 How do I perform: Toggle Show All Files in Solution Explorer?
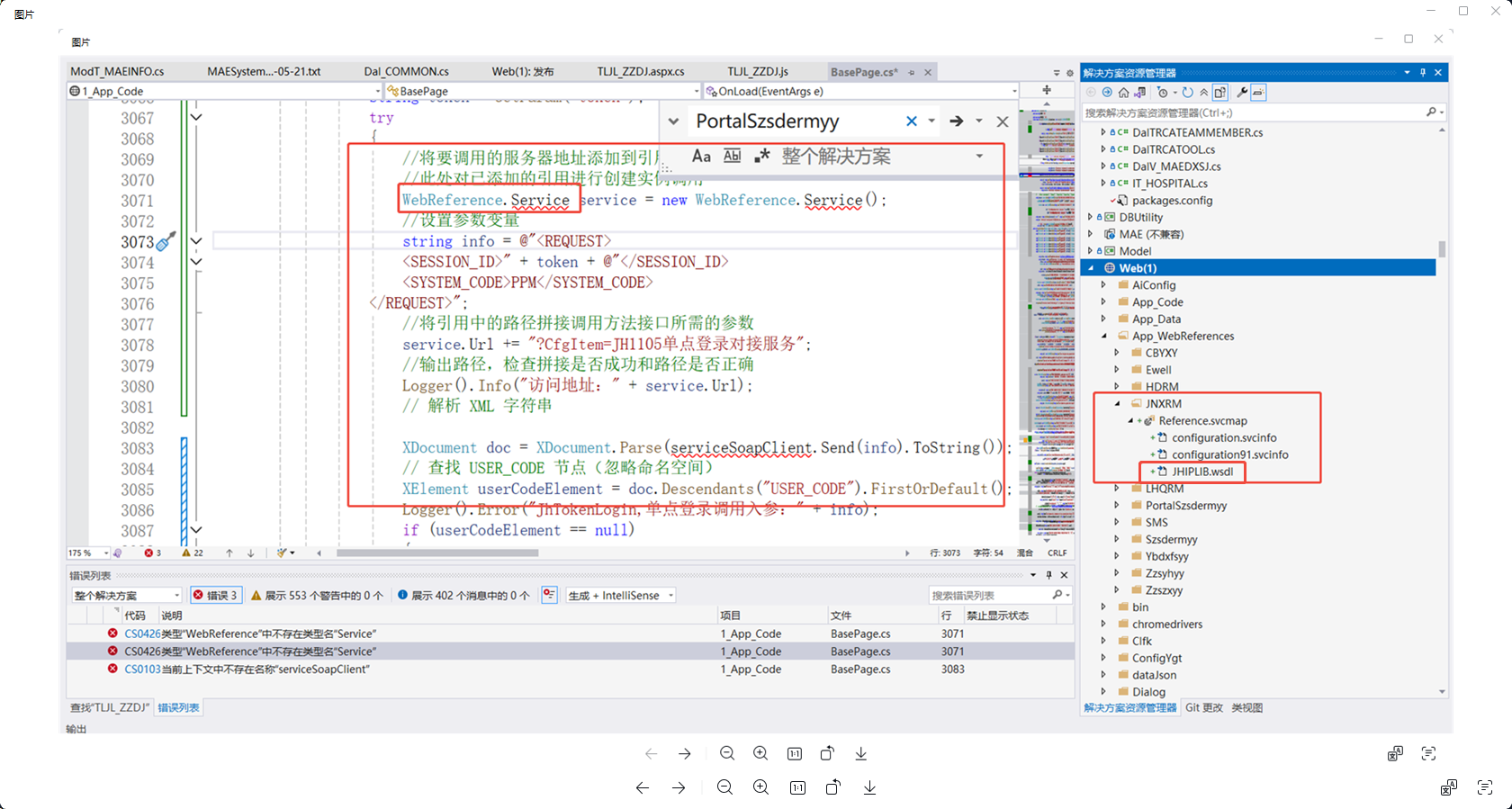click(1220, 93)
